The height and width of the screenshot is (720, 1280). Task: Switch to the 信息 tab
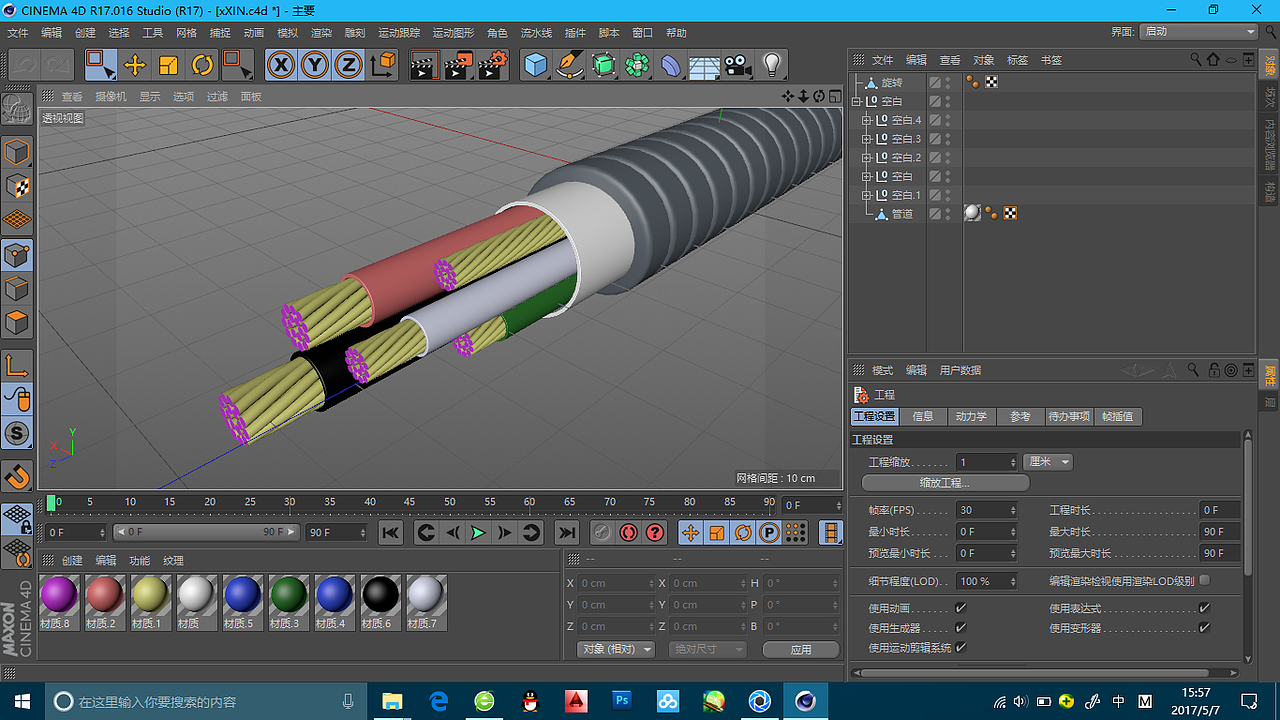pyautogui.click(x=923, y=417)
